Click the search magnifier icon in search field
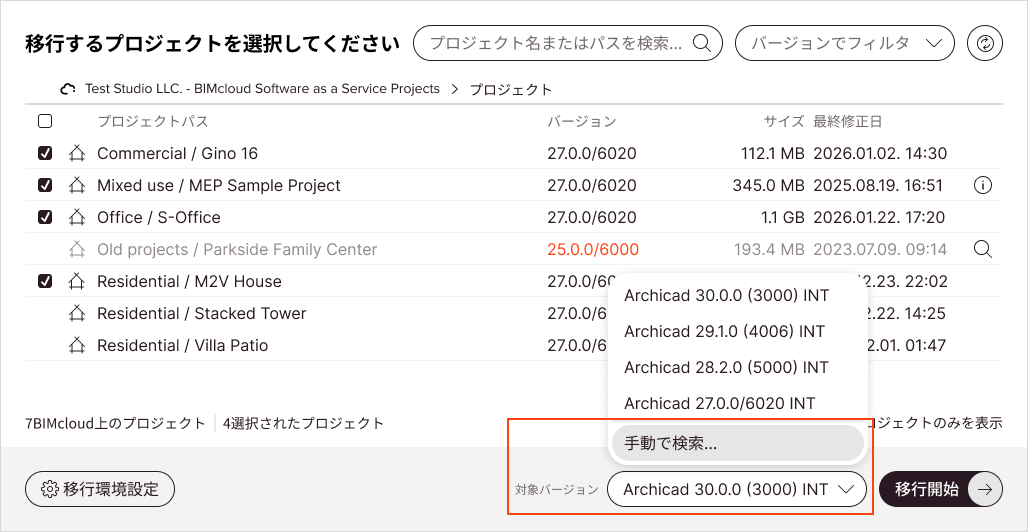Viewport: 1028px width, 532px height. [702, 43]
